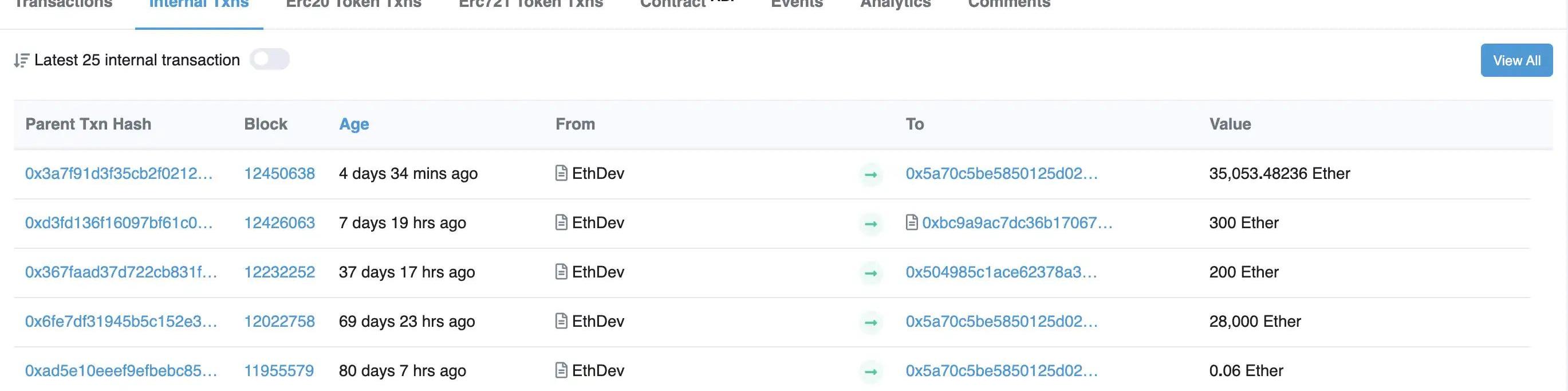The image size is (1568, 391).
Task: Toggle the internal transaction view switch
Action: click(270, 60)
